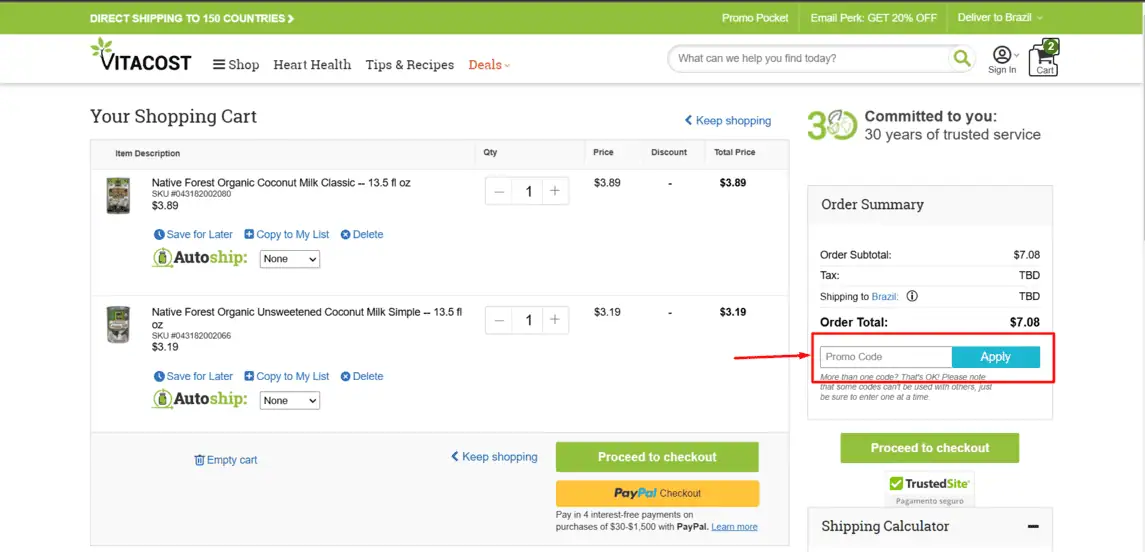Screen dimensions: 1145x552
Task: Click Keep shopping link near cart title
Action: 727,120
